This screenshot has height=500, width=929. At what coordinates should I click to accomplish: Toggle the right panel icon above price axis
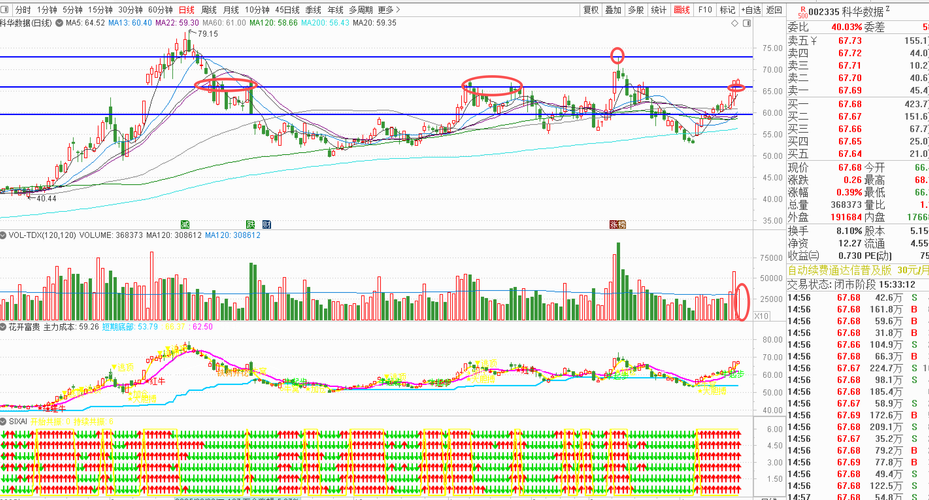coord(747,23)
